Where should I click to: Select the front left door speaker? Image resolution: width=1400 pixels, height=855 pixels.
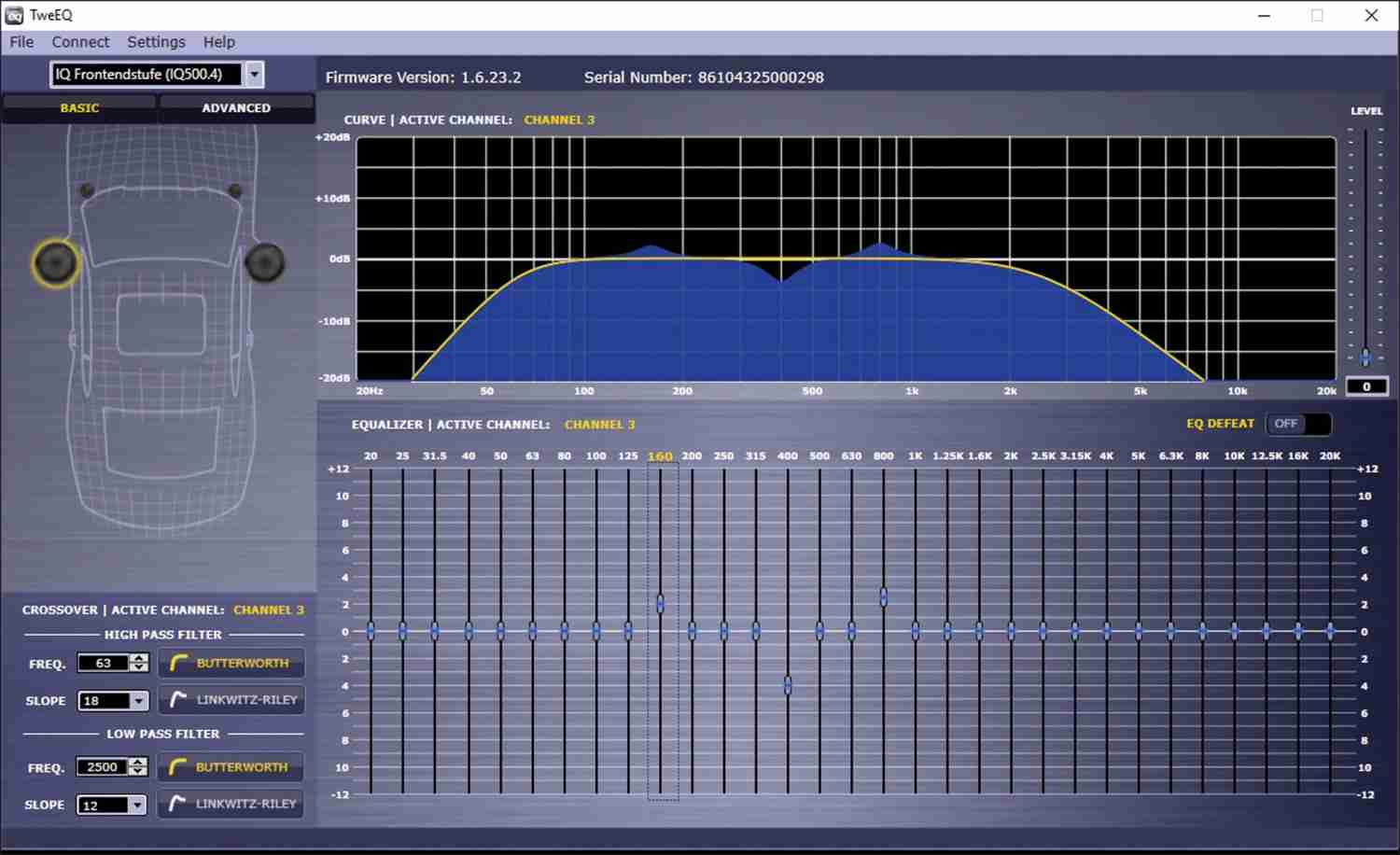coord(55,263)
